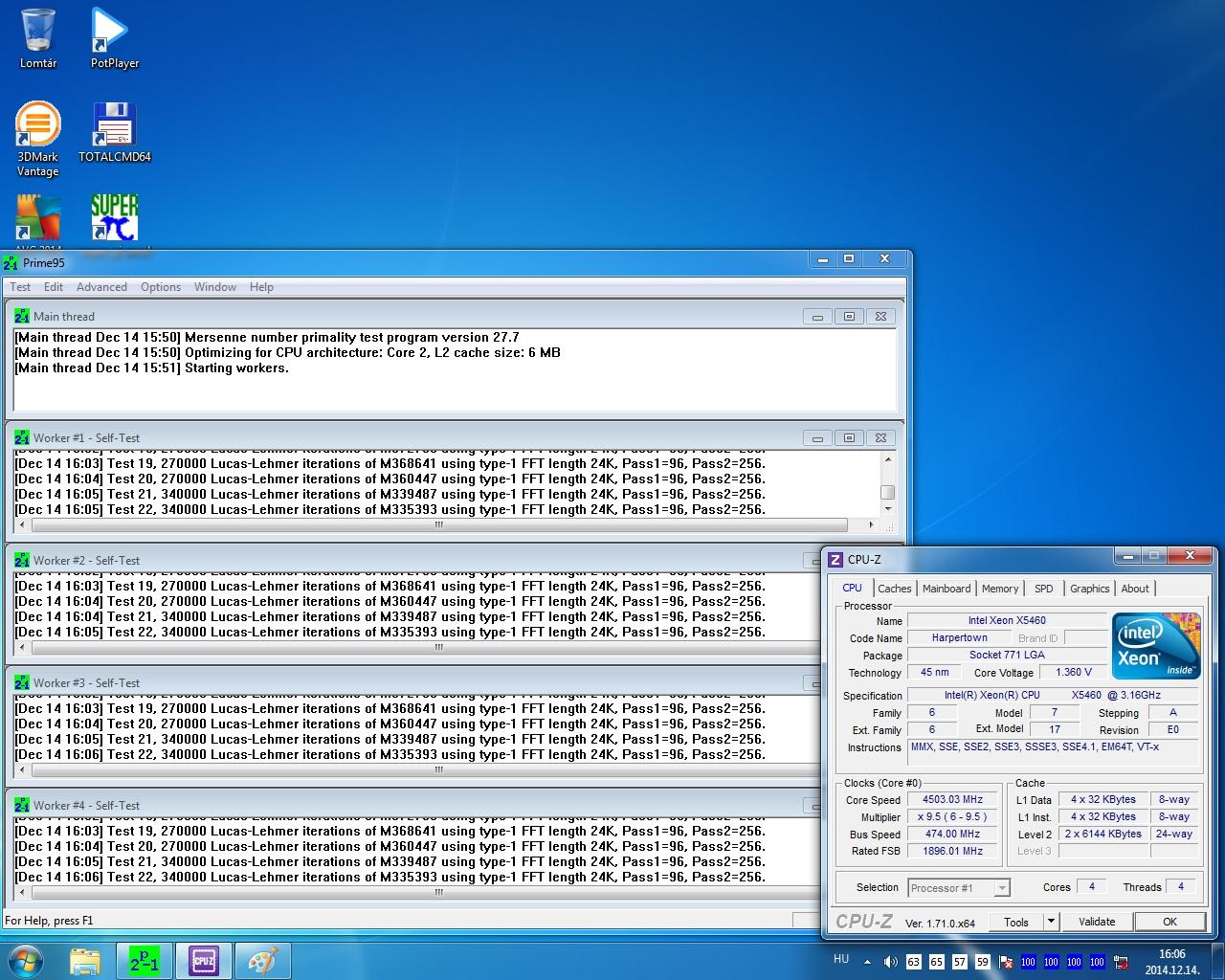Open the Tools dropdown arrow in CPU-Z
Viewport: 1225px width, 980px height.
[1051, 922]
